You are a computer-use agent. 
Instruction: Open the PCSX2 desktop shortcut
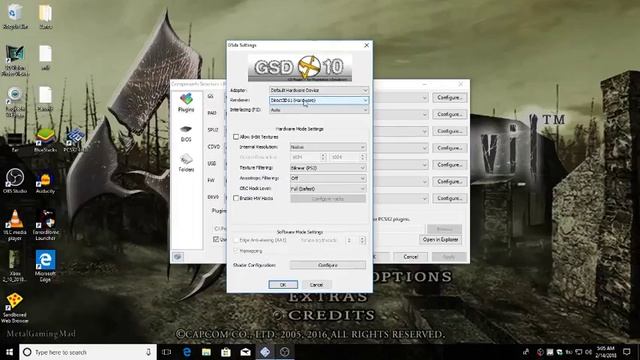coord(75,141)
